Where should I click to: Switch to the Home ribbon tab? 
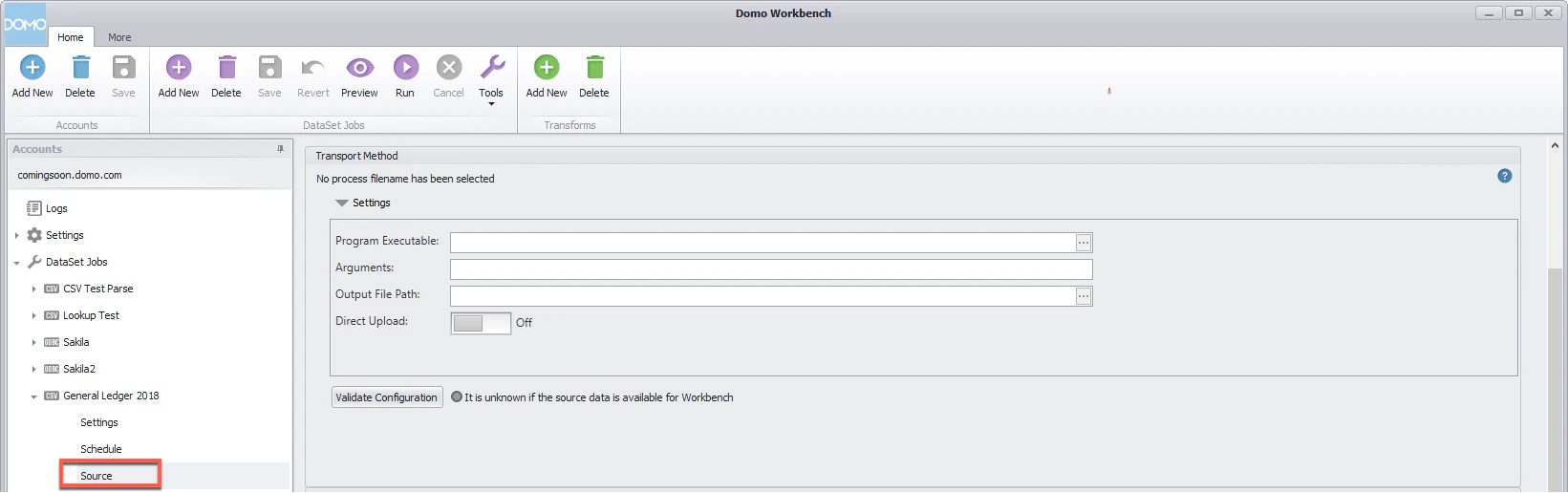(x=71, y=37)
